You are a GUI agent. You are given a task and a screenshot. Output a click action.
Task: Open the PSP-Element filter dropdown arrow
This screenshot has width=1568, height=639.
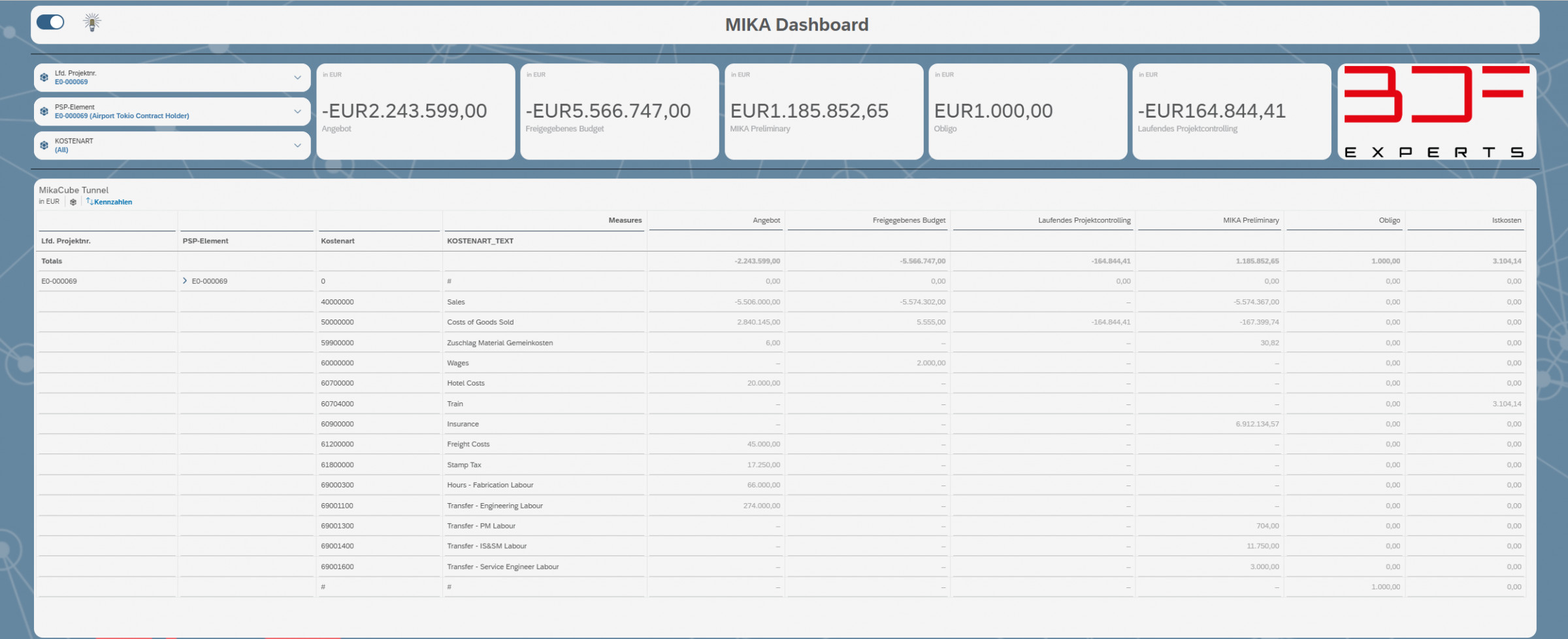[x=297, y=112]
